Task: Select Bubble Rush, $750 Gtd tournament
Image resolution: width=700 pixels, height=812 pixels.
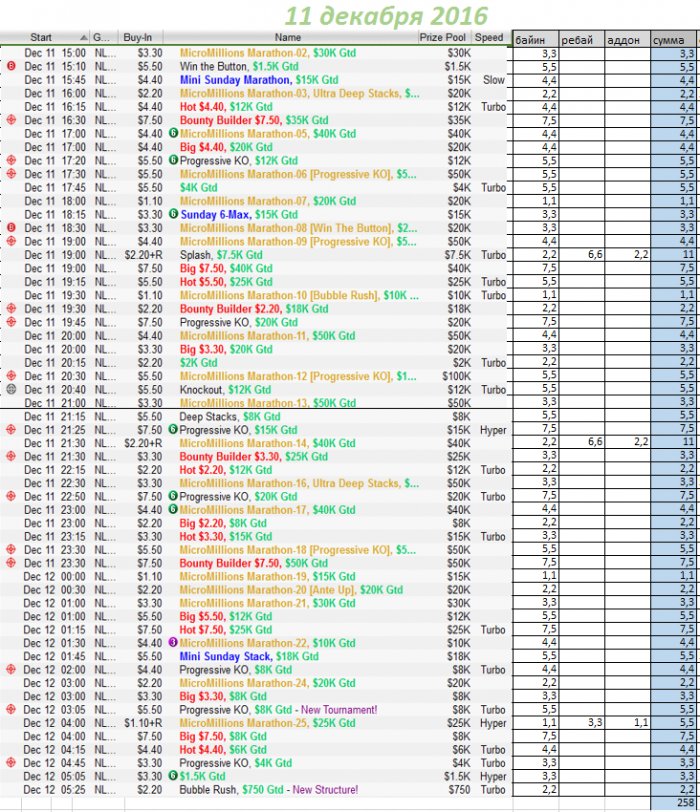Action: point(269,790)
